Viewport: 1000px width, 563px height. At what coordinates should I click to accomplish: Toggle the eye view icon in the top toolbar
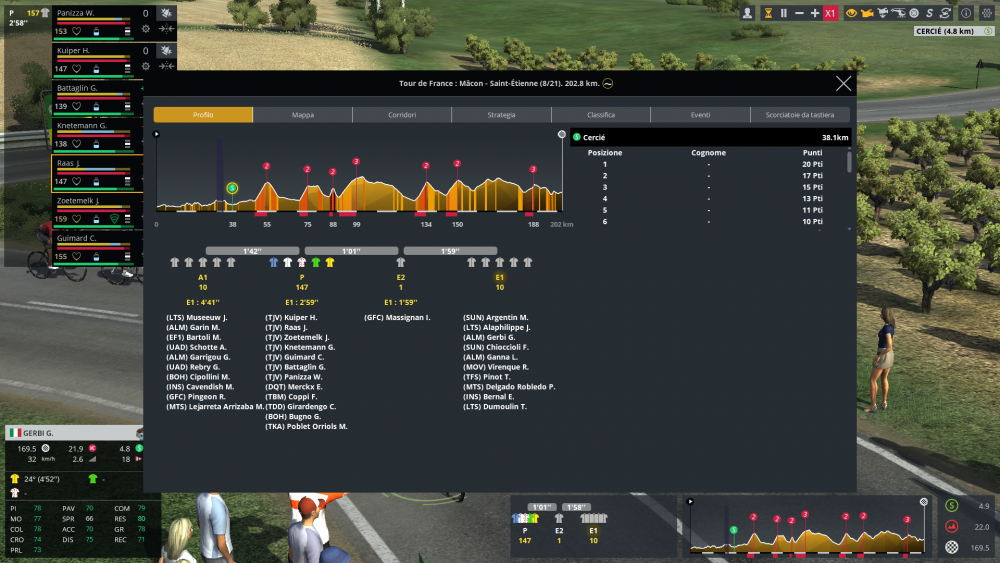point(851,13)
